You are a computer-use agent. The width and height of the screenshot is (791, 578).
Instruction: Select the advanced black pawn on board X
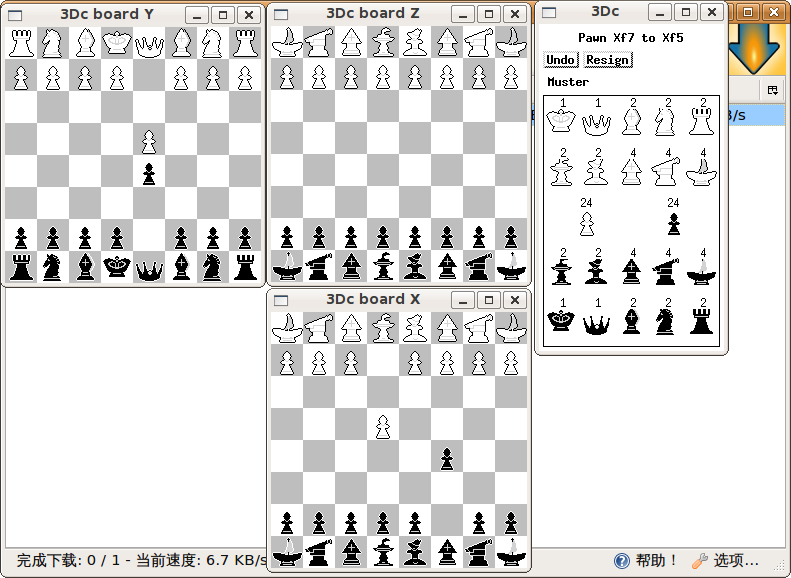point(447,459)
